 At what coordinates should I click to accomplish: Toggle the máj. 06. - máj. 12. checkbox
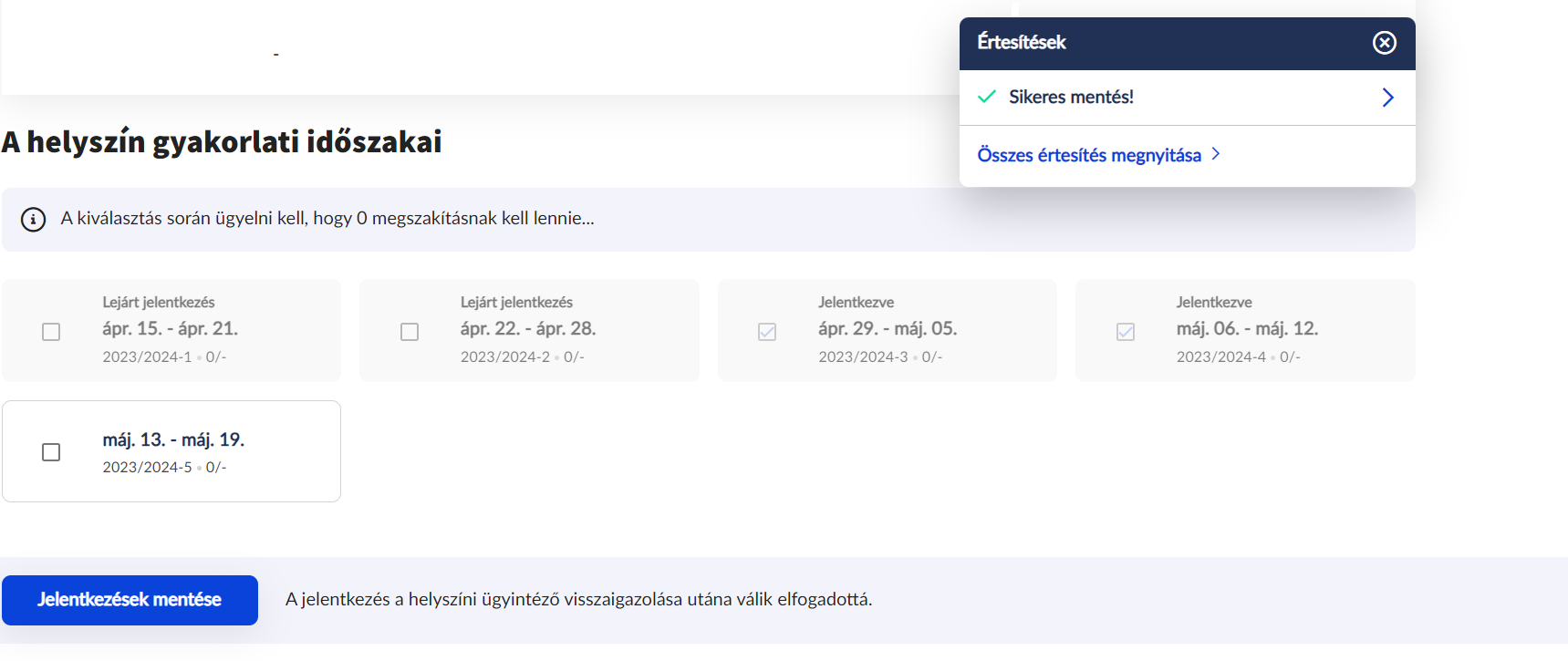1126,332
